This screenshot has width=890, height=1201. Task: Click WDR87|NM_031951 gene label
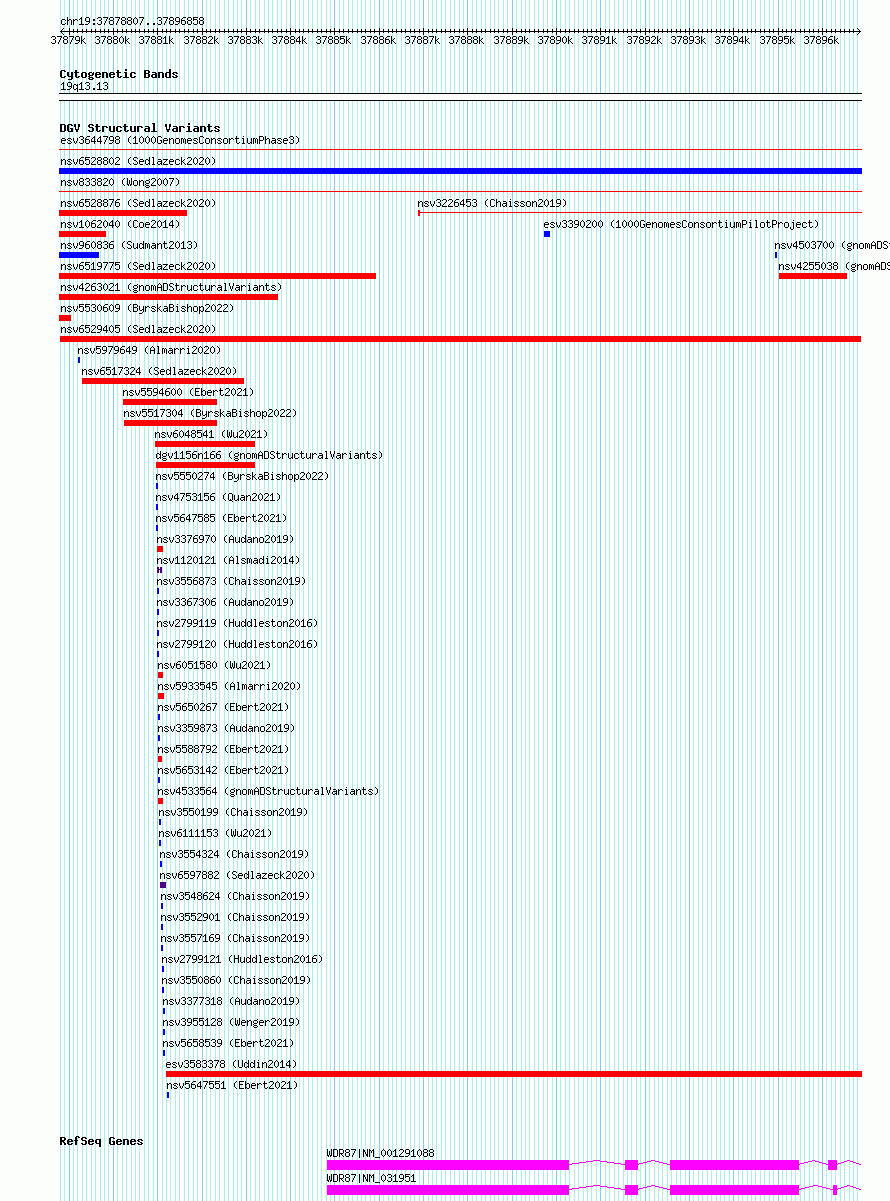371,1179
